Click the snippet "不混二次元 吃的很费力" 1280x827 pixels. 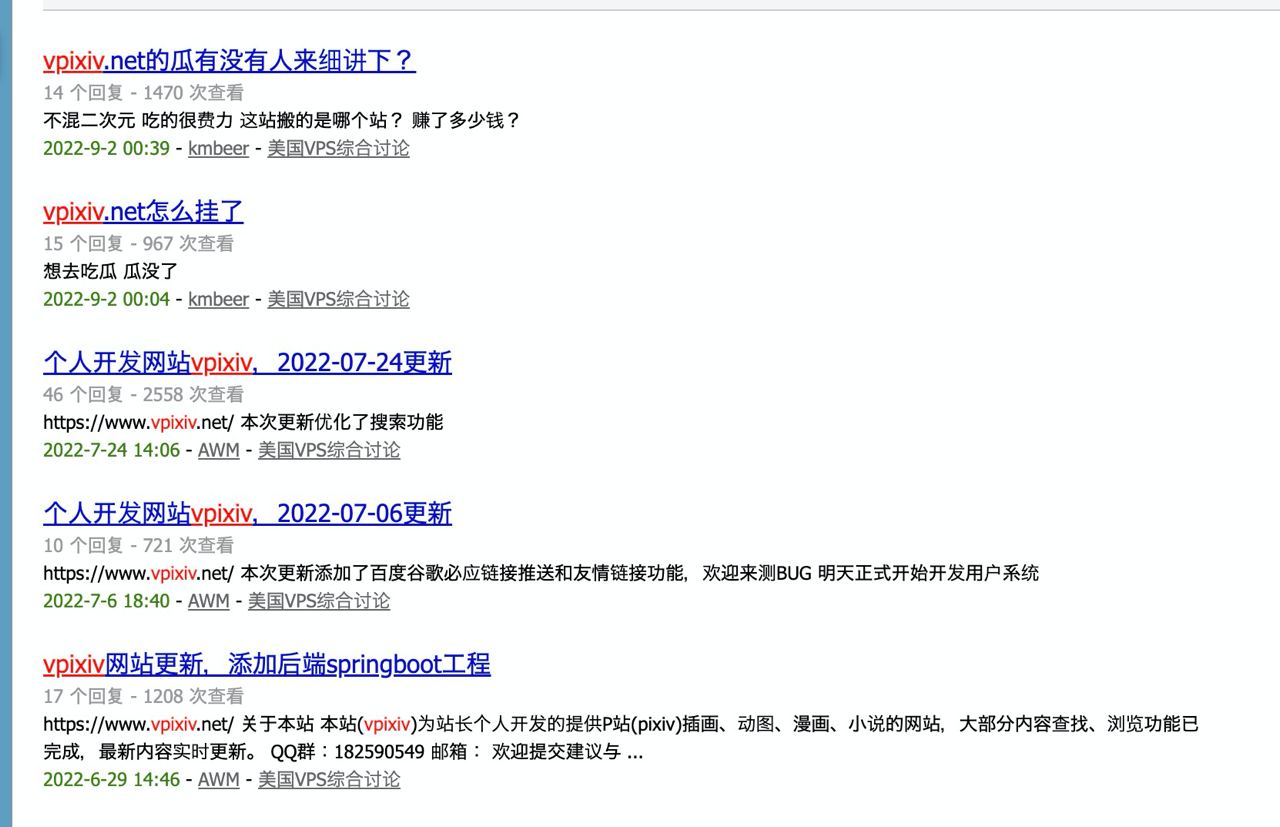coord(138,121)
